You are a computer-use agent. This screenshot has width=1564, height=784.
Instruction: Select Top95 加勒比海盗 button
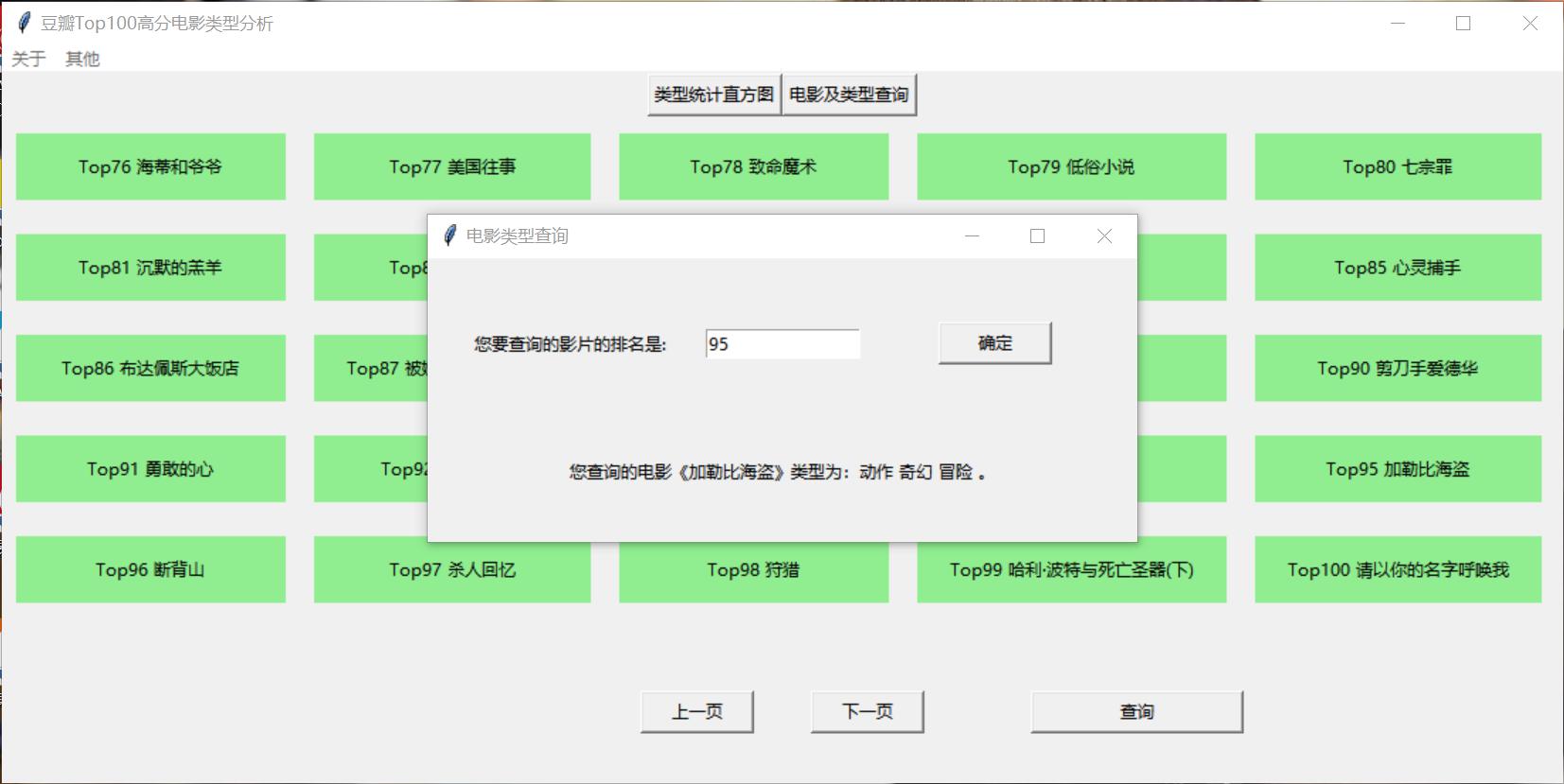coord(1397,469)
